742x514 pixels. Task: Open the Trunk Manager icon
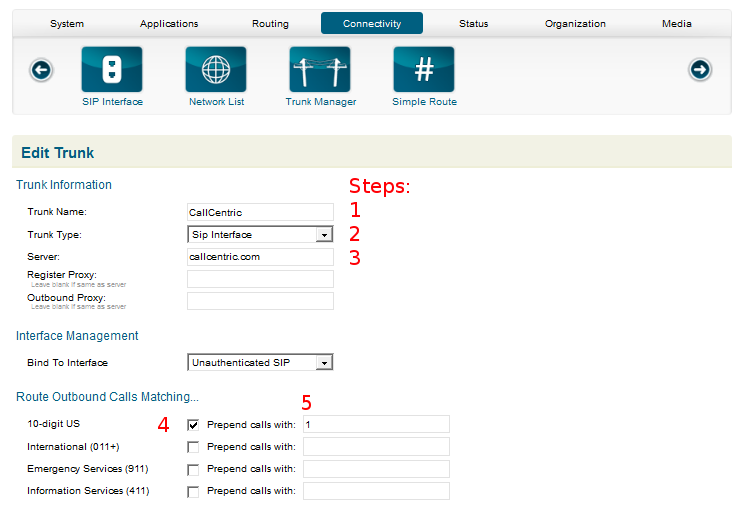tap(320, 70)
